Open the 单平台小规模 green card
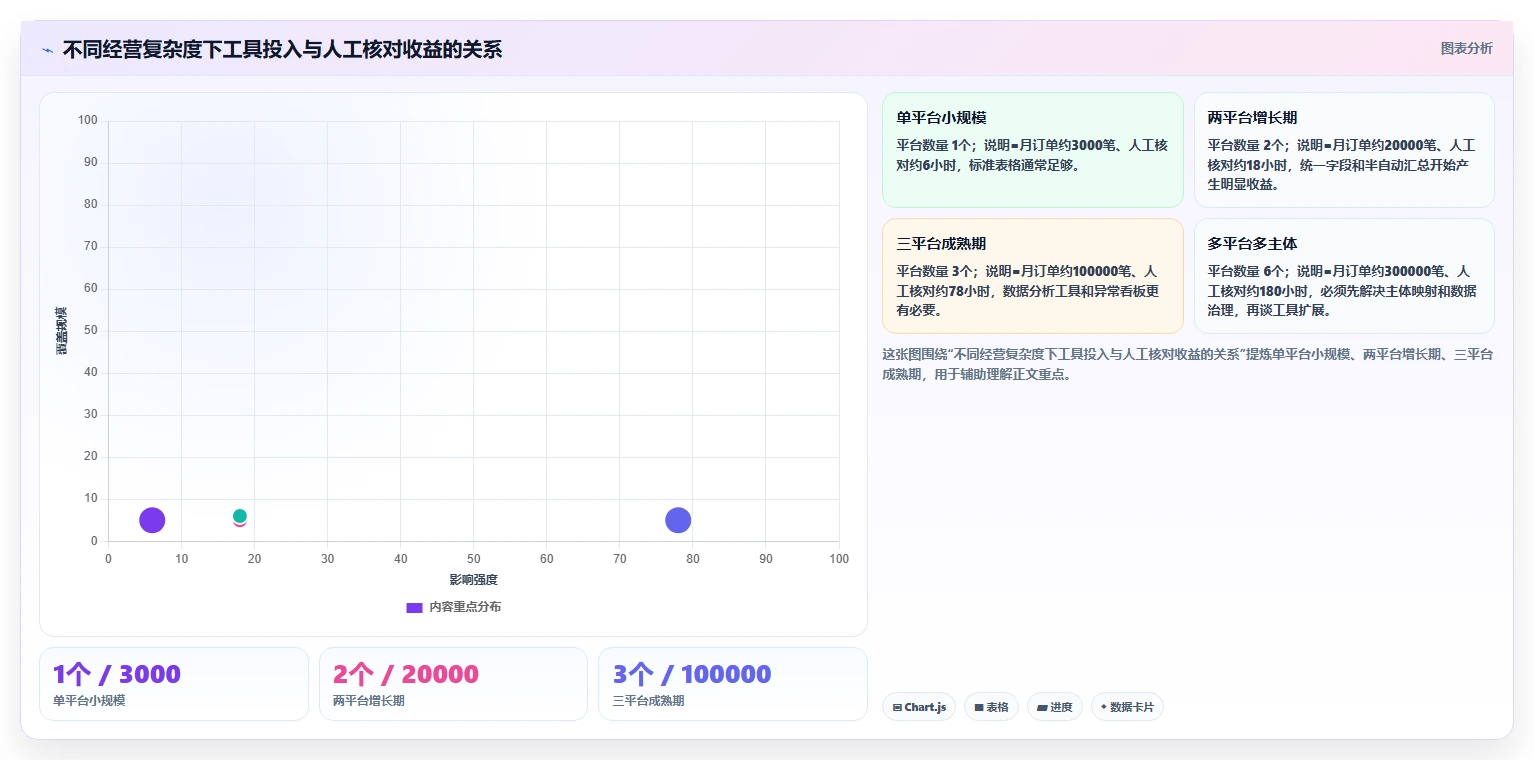The height and width of the screenshot is (760, 1534). click(x=1032, y=150)
